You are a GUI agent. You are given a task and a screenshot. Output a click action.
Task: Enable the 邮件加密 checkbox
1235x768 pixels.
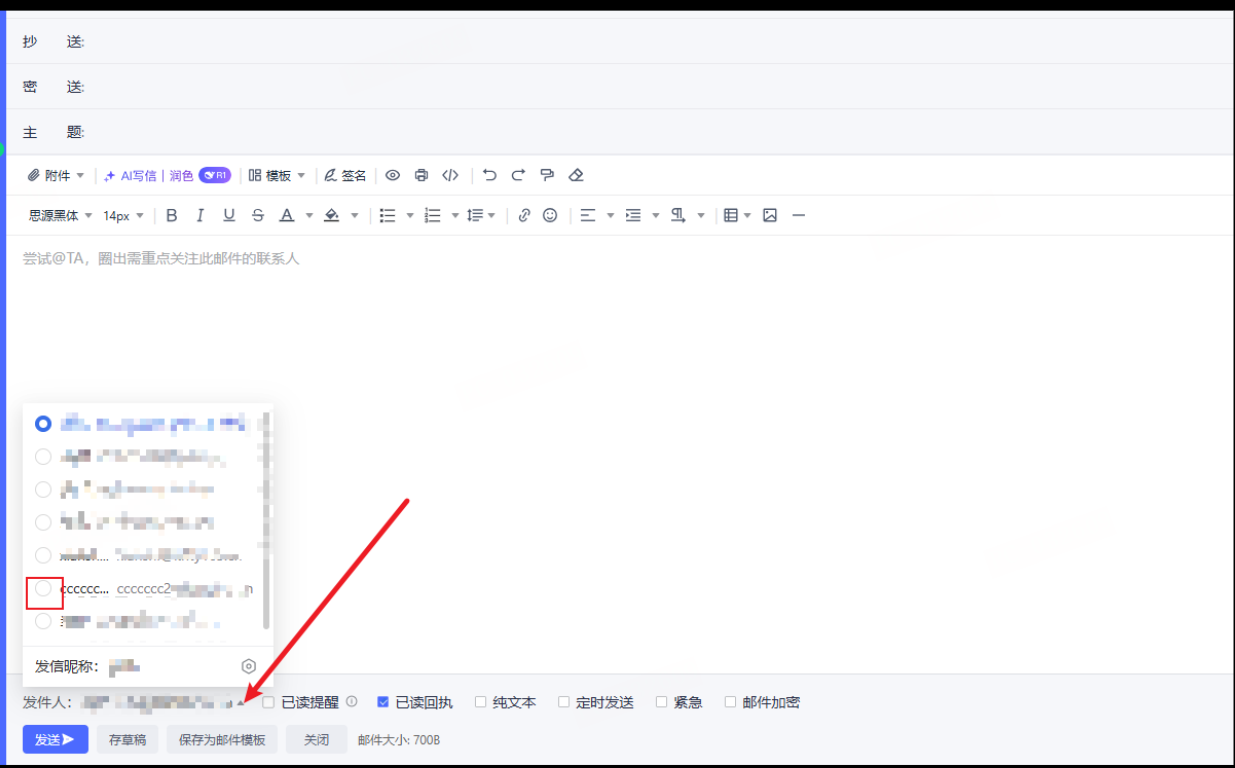pos(730,702)
